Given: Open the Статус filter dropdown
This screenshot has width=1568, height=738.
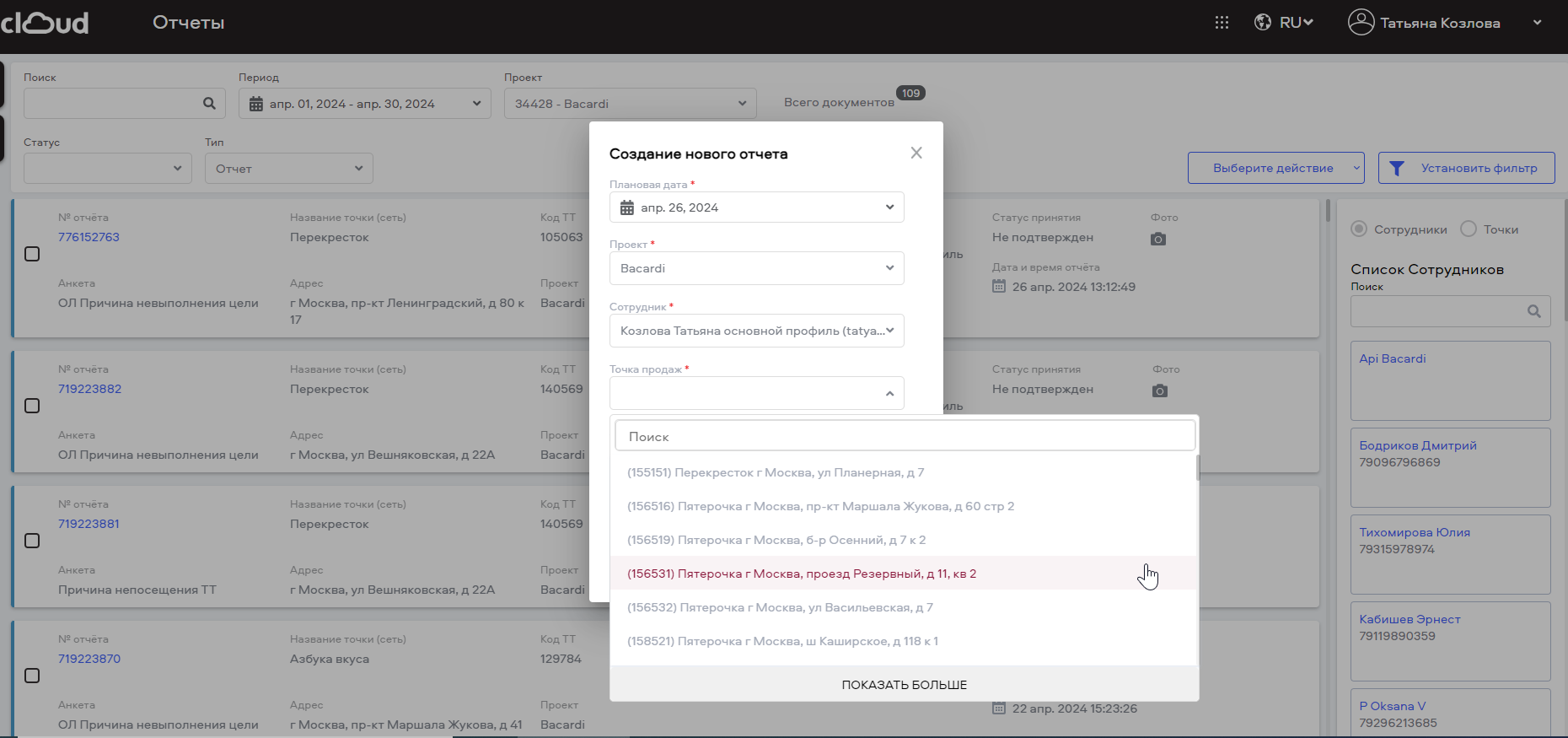Looking at the screenshot, I should point(108,168).
